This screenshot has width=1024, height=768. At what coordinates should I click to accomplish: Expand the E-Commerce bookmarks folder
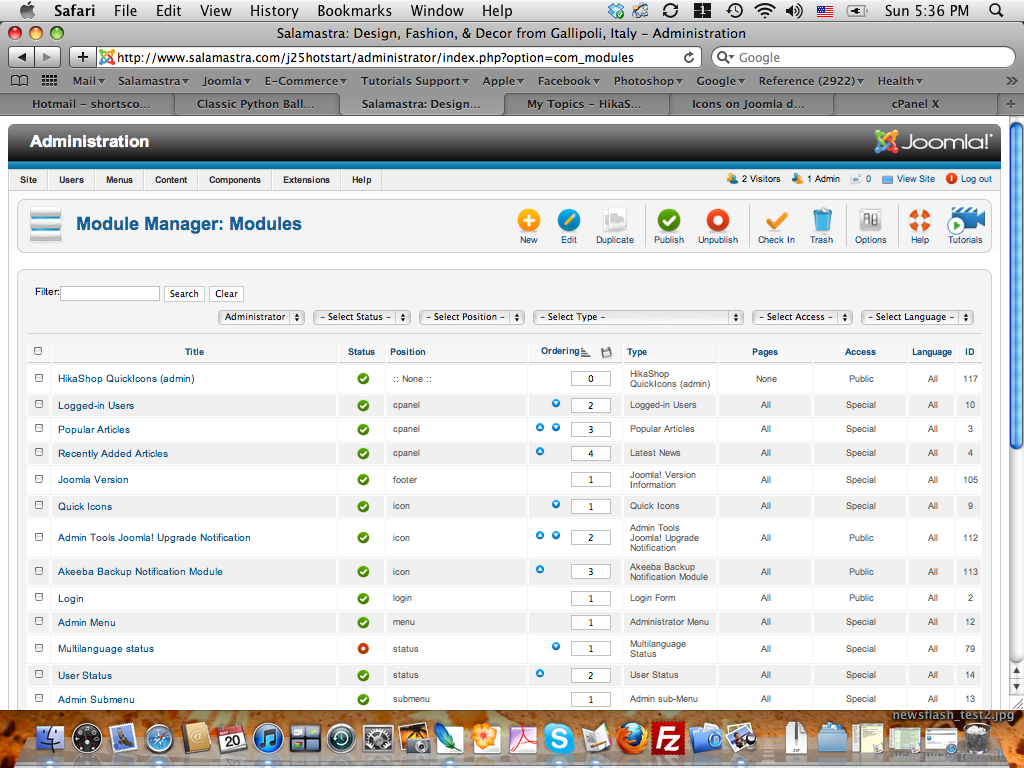[305, 81]
